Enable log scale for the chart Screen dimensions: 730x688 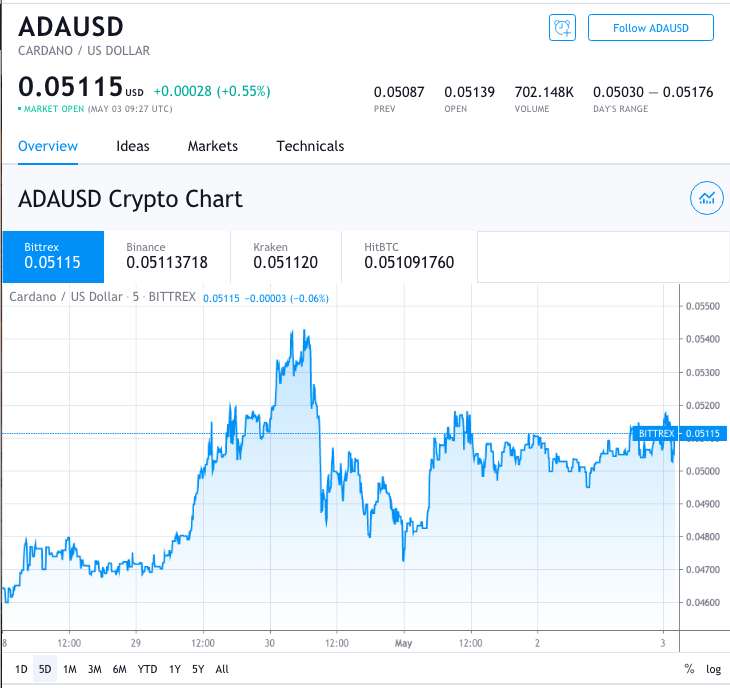pyautogui.click(x=713, y=669)
